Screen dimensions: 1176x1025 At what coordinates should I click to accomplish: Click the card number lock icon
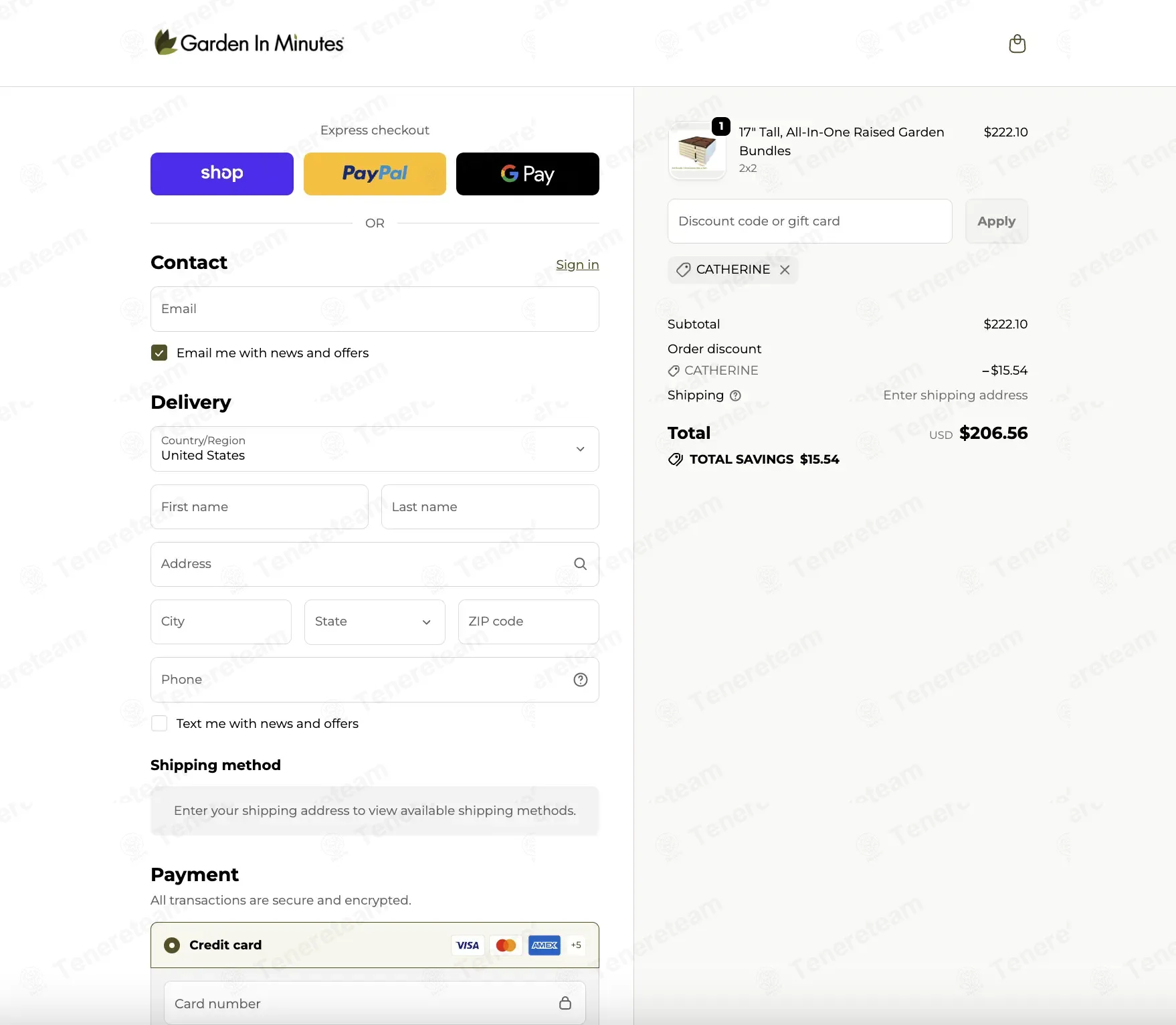pyautogui.click(x=565, y=1003)
